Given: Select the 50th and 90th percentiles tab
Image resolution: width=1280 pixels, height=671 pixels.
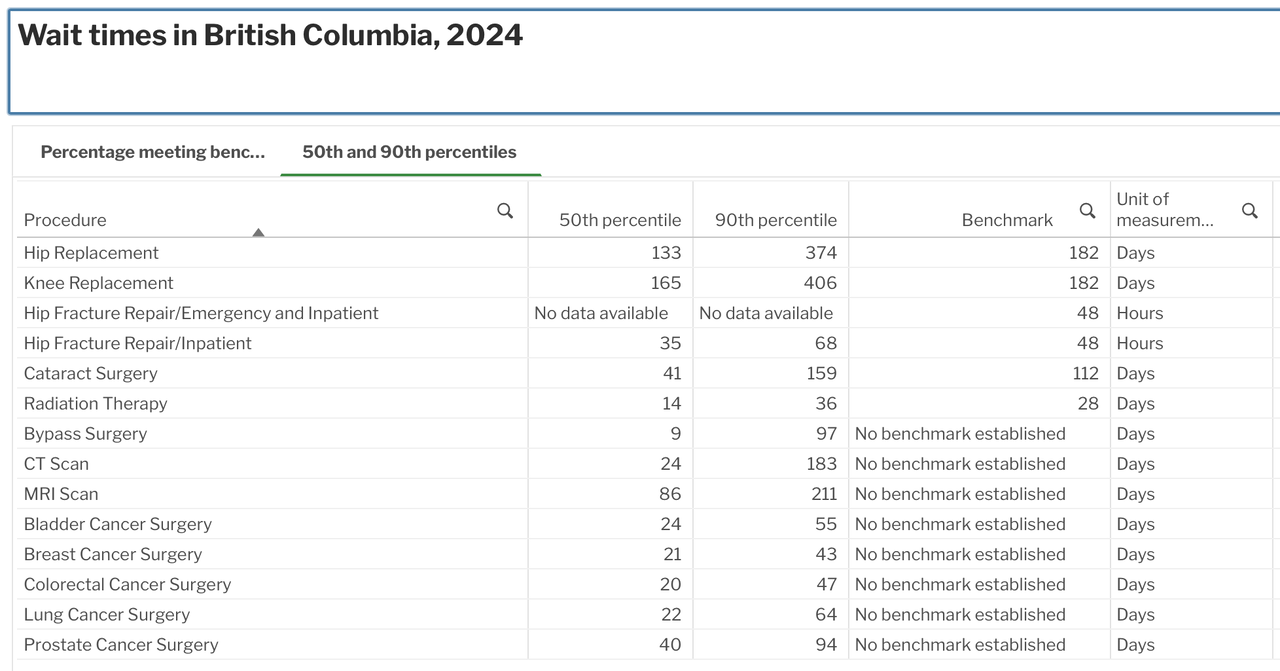Looking at the screenshot, I should click(x=409, y=152).
